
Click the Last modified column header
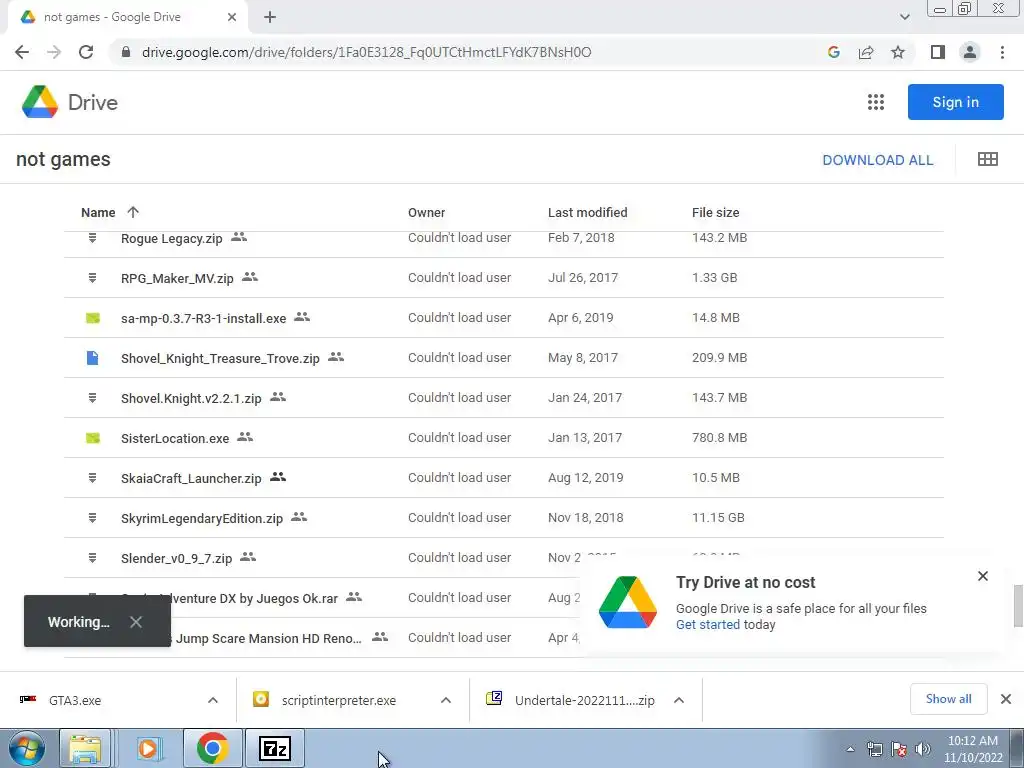click(x=588, y=212)
